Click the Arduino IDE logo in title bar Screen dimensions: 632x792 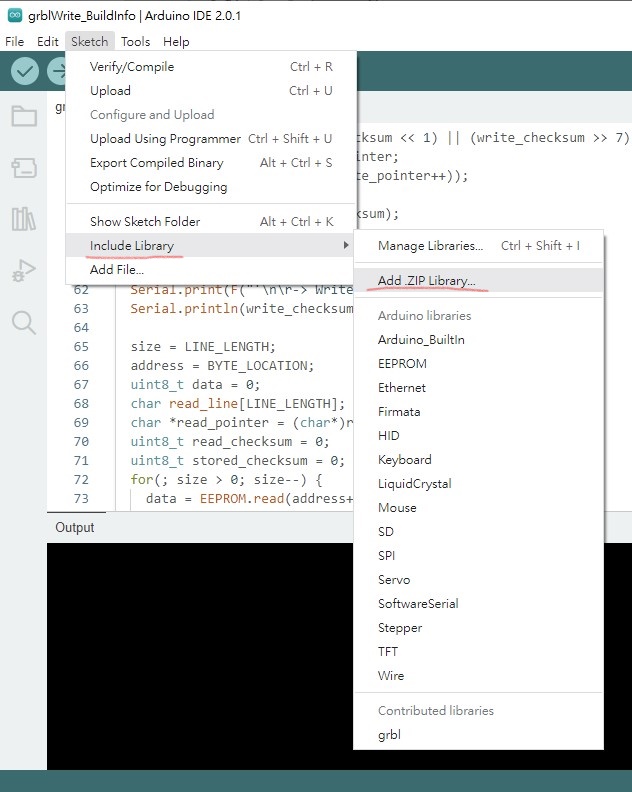click(15, 15)
